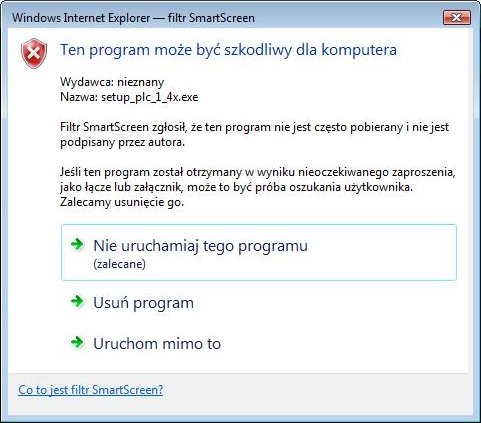Click the "Jeśli ten program został otrzymany" line
This screenshot has width=481, height=423.
258,172
